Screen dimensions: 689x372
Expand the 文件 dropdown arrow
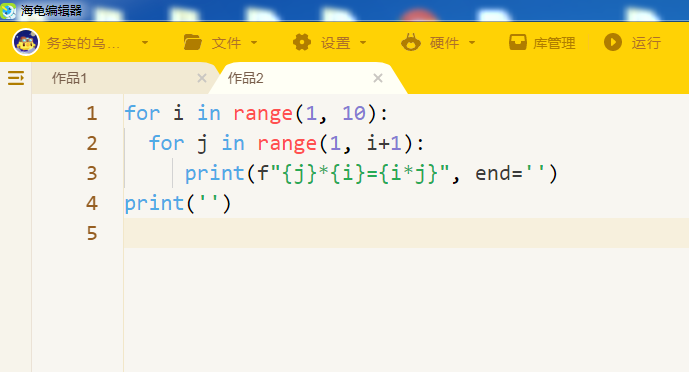tap(254, 43)
